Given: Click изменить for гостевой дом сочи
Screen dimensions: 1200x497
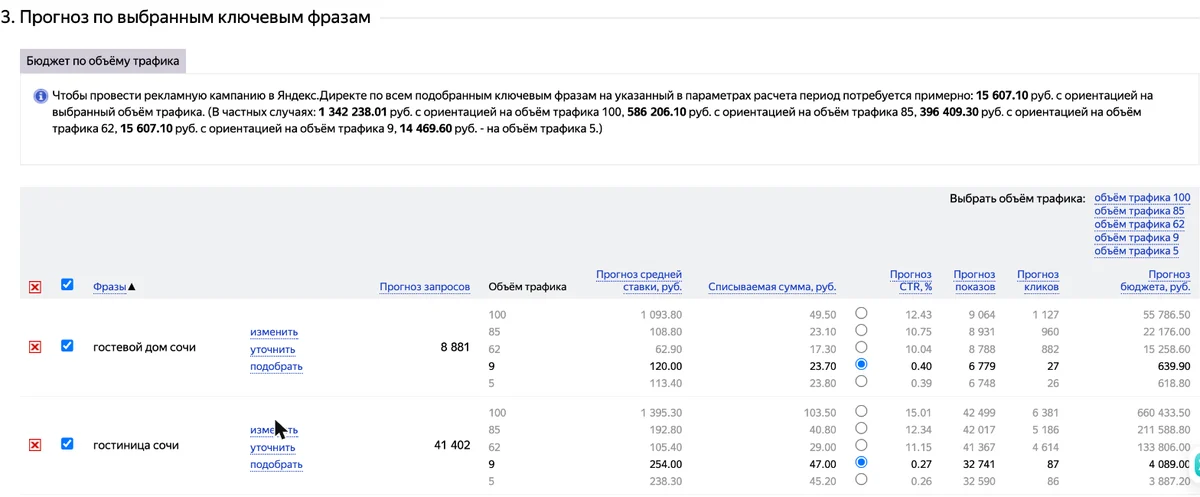Looking at the screenshot, I should [x=274, y=332].
